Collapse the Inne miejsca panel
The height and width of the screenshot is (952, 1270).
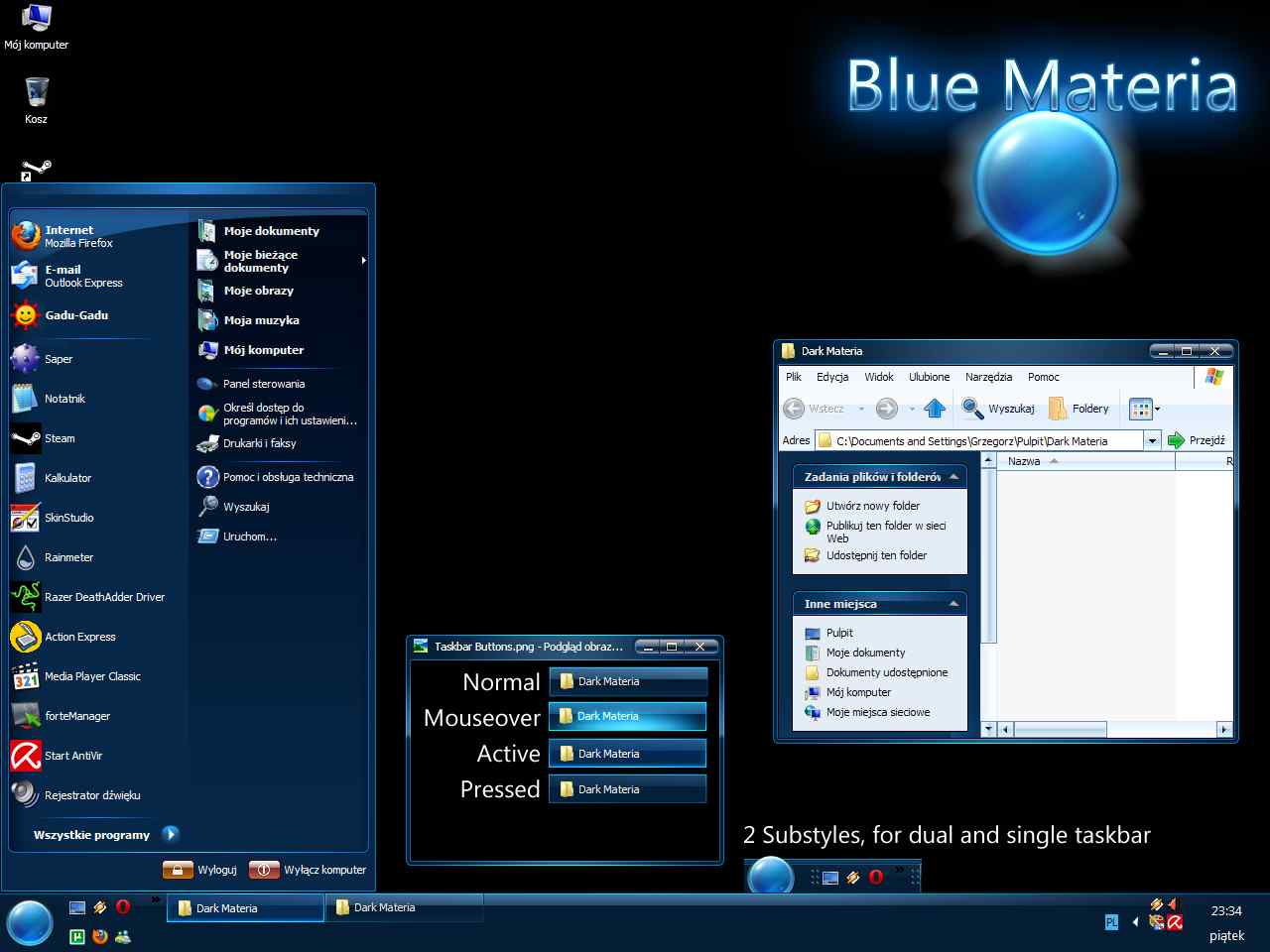tap(953, 604)
